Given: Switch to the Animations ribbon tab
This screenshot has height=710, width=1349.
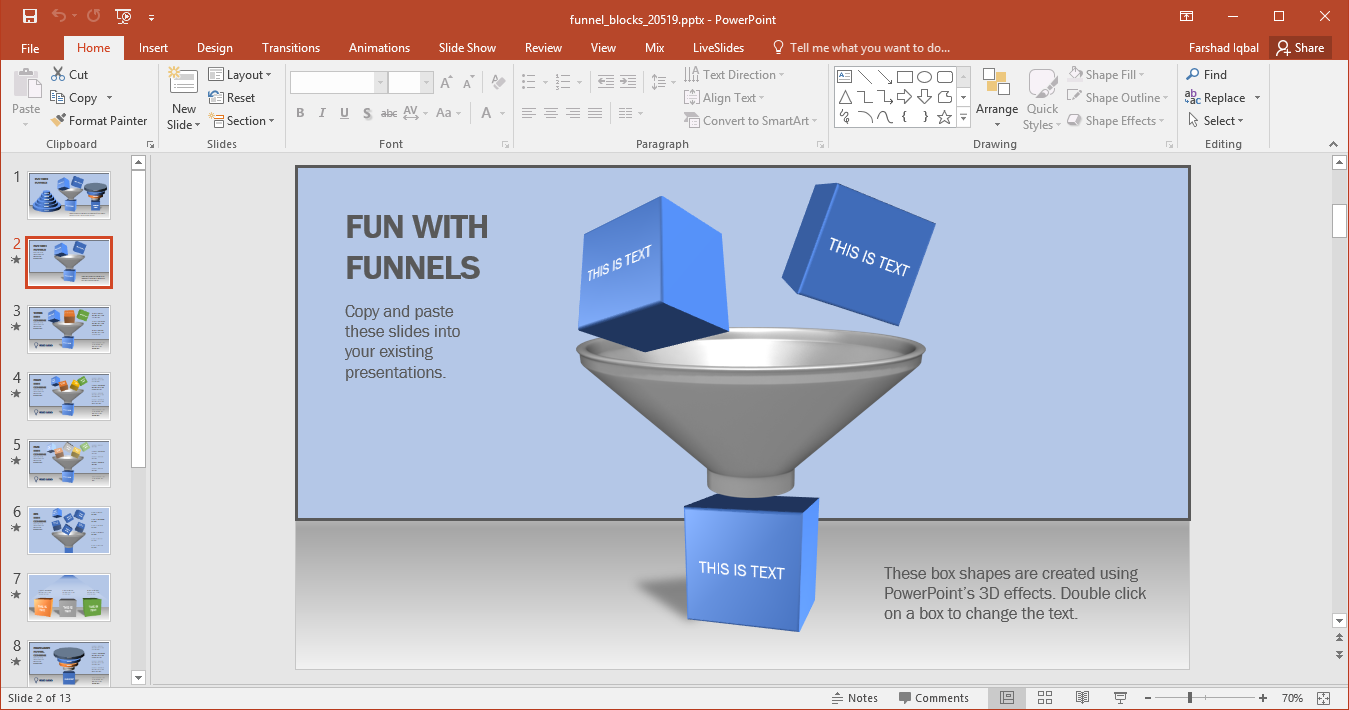Looking at the screenshot, I should coord(378,47).
